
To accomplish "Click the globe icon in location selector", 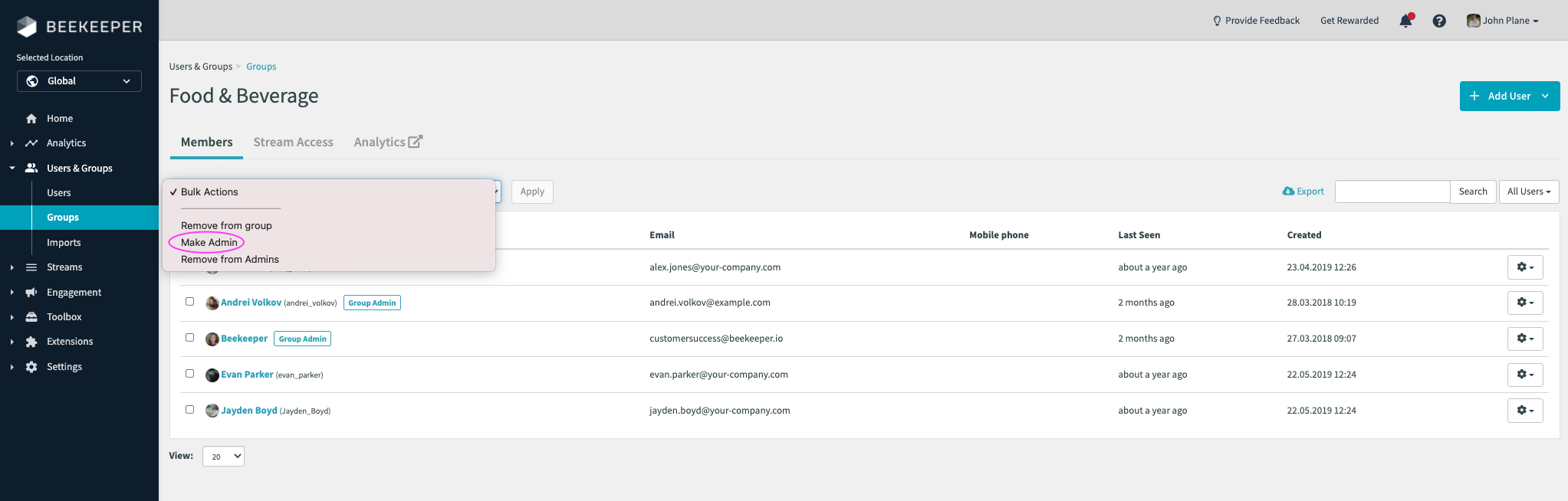I will pos(32,81).
